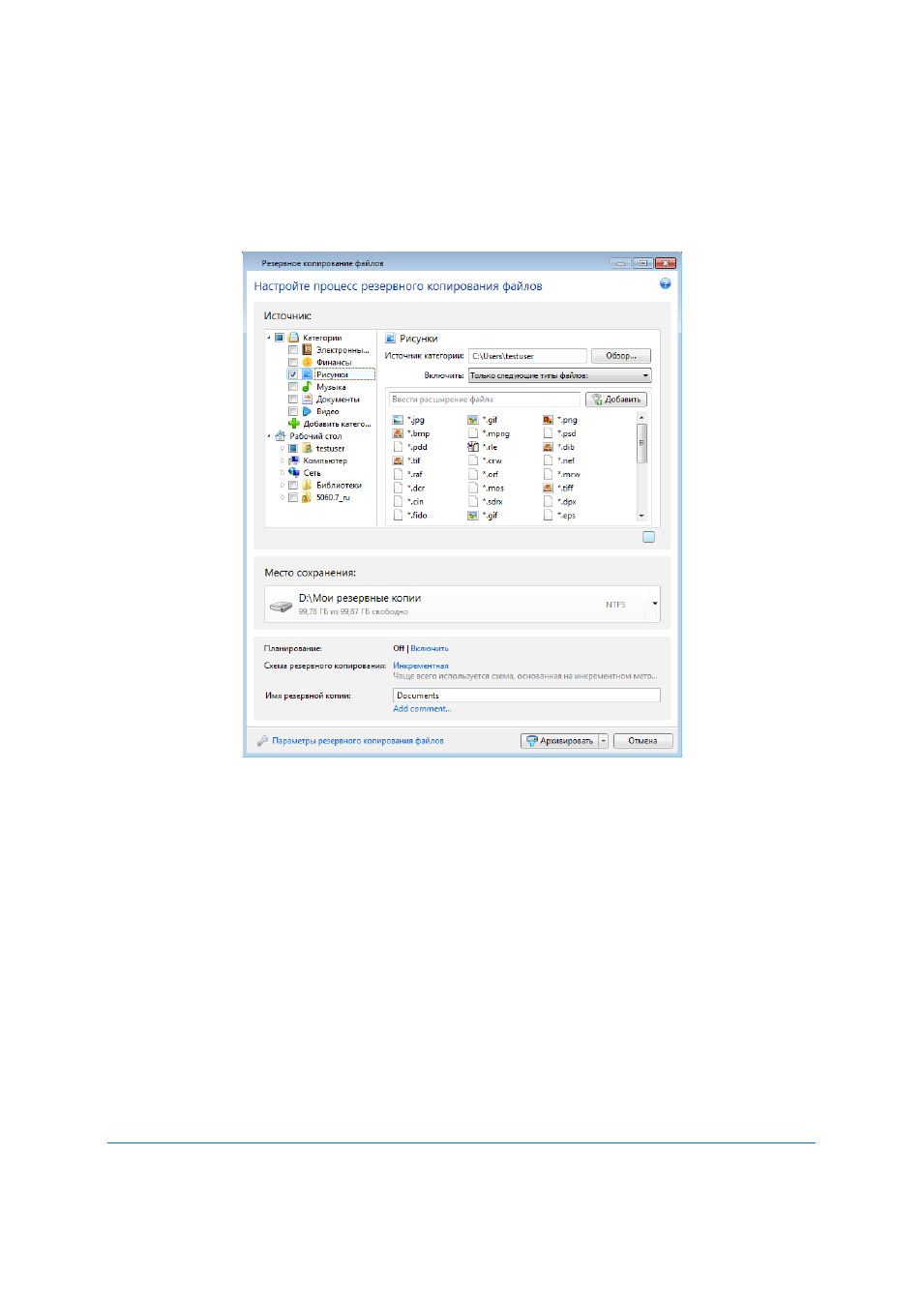Screen dimensions: 924x1305
Task: Click the *.dib file type icon
Action: point(548,447)
